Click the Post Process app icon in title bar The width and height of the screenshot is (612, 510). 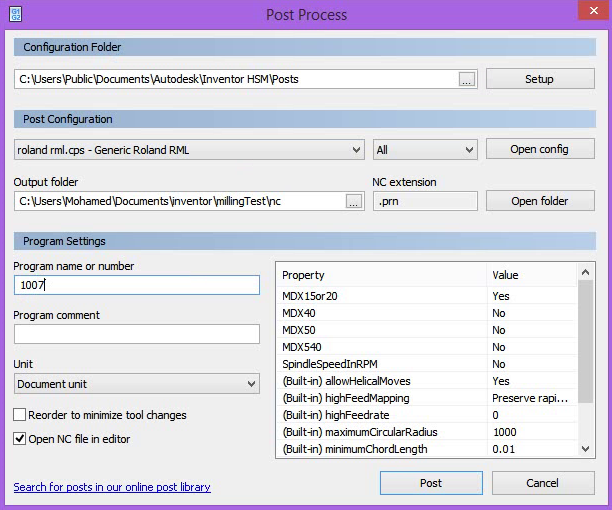[15, 14]
